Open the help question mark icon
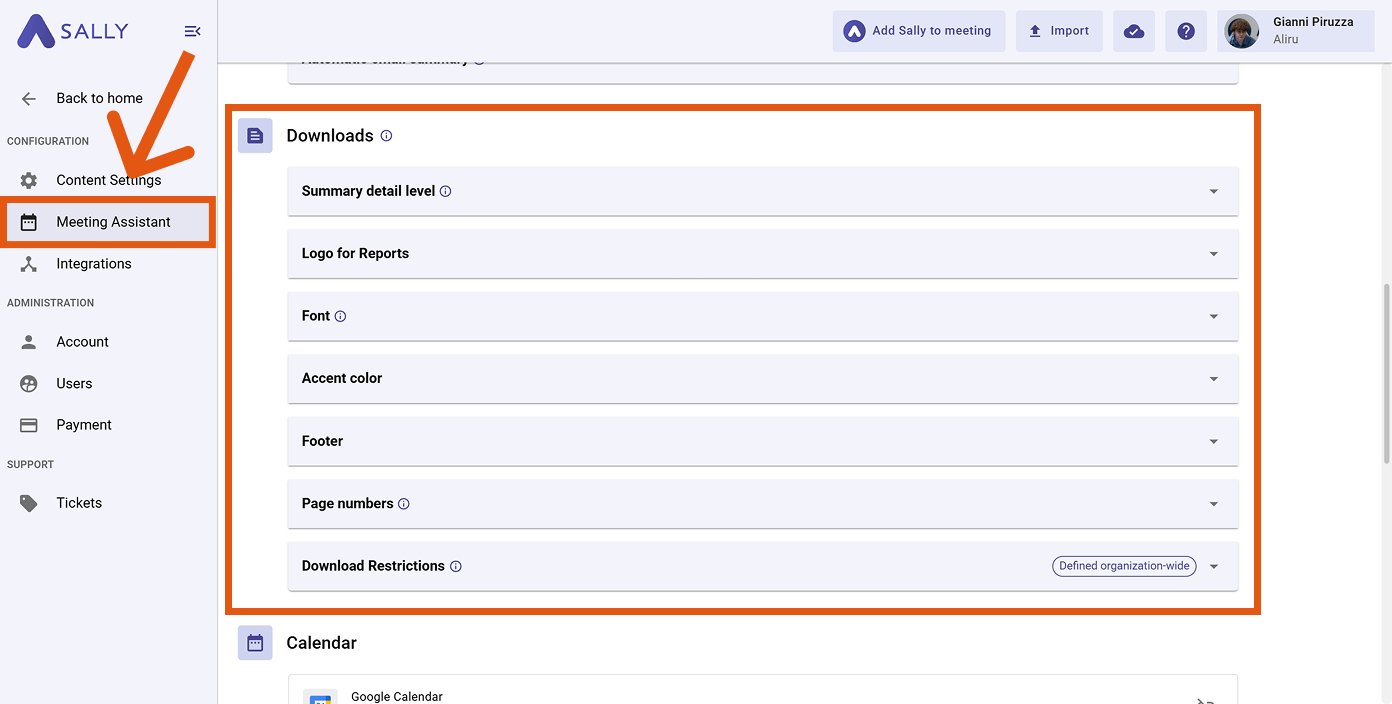Viewport: 1392px width, 704px height. [x=1186, y=31]
